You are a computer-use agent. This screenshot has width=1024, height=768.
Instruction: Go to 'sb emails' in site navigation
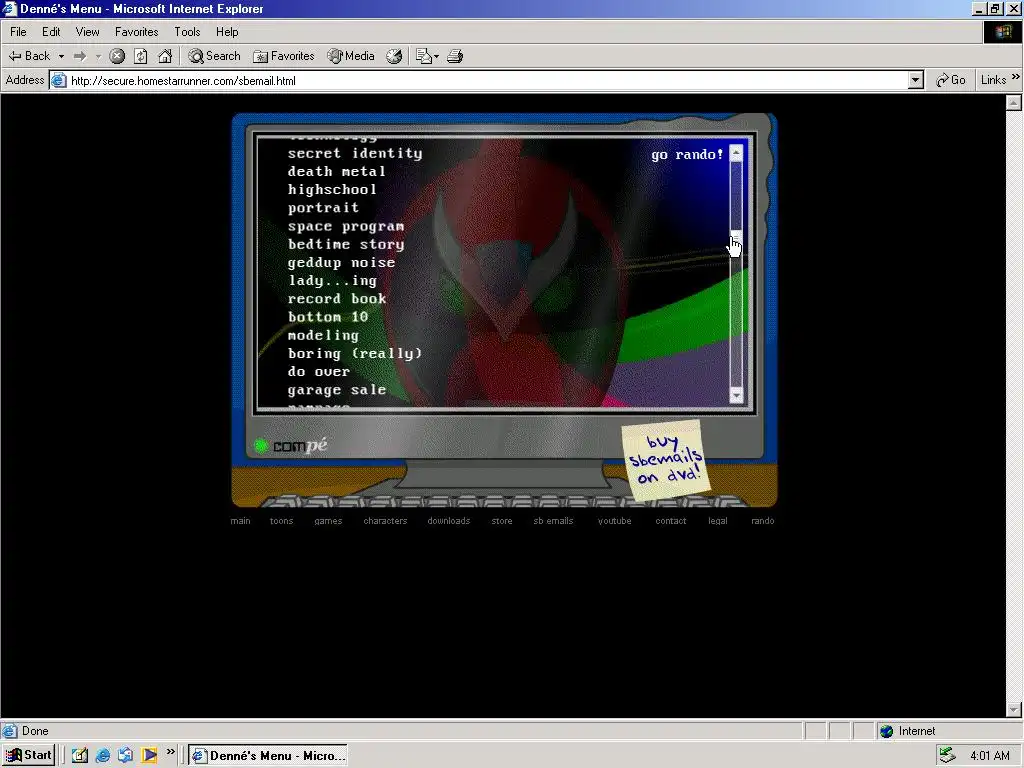pyautogui.click(x=553, y=520)
